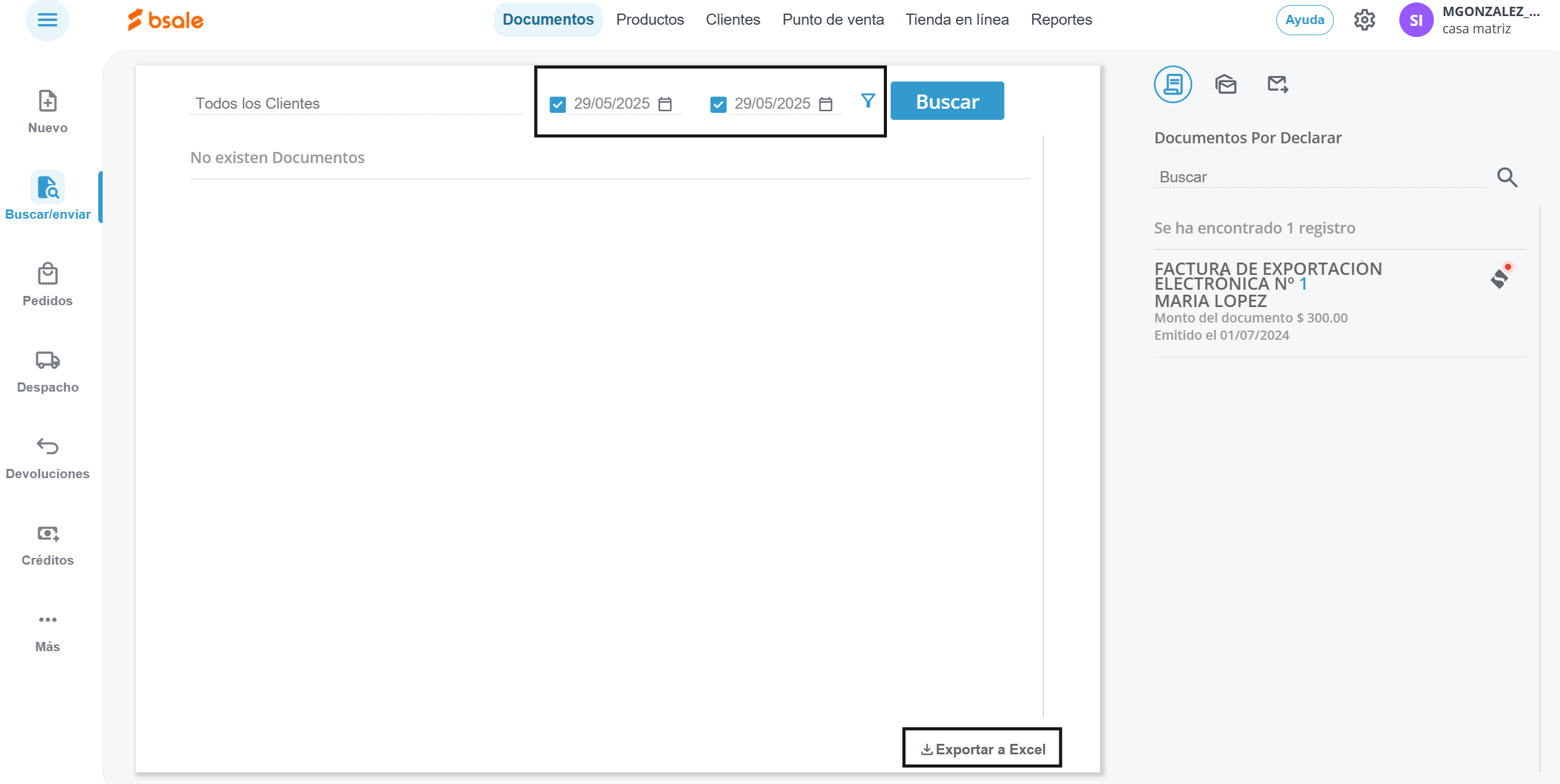
Task: Open the start date calendar picker
Action: click(x=665, y=104)
